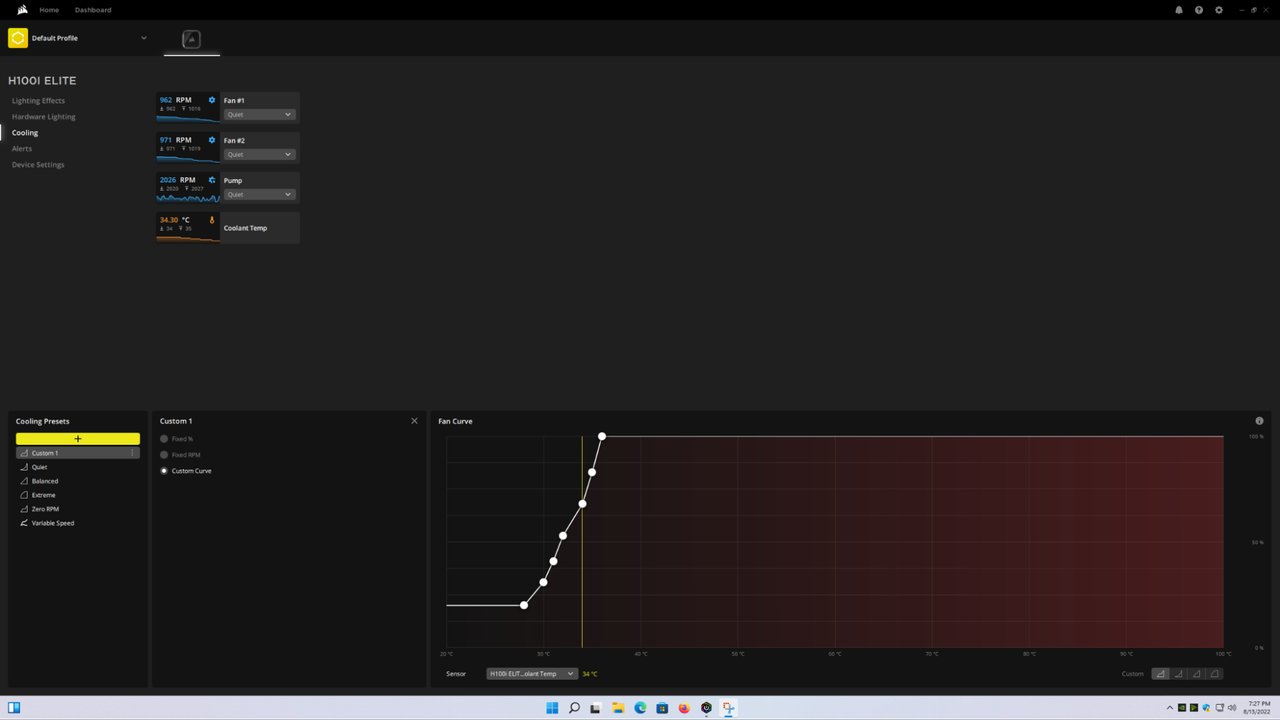Open the Pump preset dropdown
Image resolution: width=1280 pixels, height=720 pixels.
coord(259,194)
